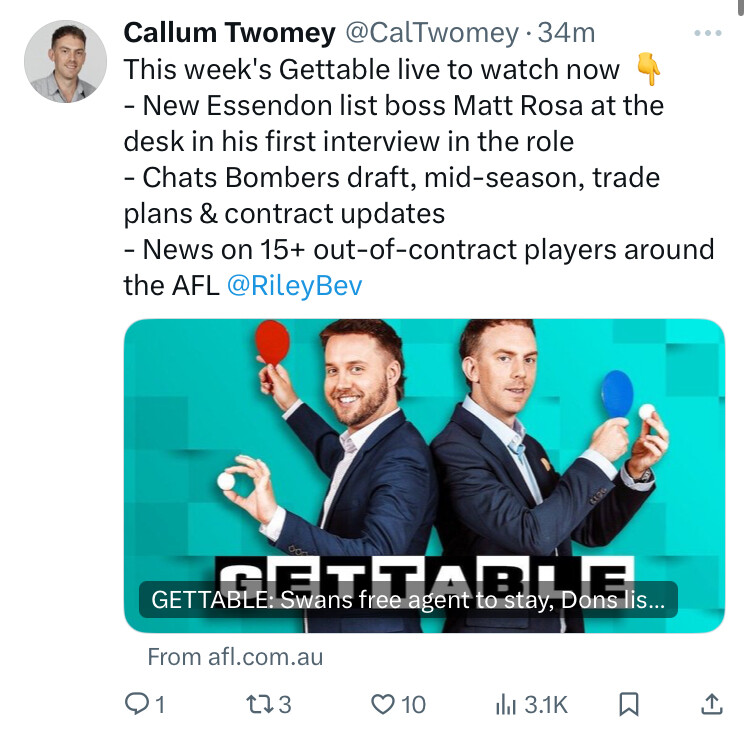Open the tweet via the 34m timestamp
The height and width of the screenshot is (735, 750).
tap(566, 33)
